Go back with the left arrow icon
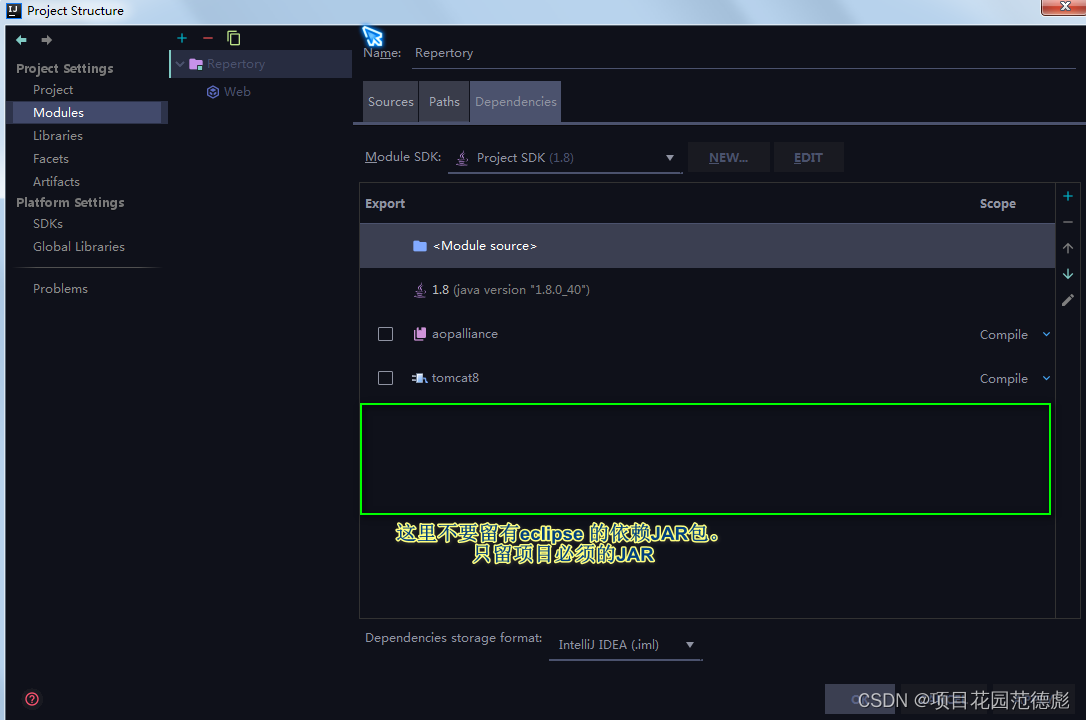The image size is (1086, 720). [21, 40]
